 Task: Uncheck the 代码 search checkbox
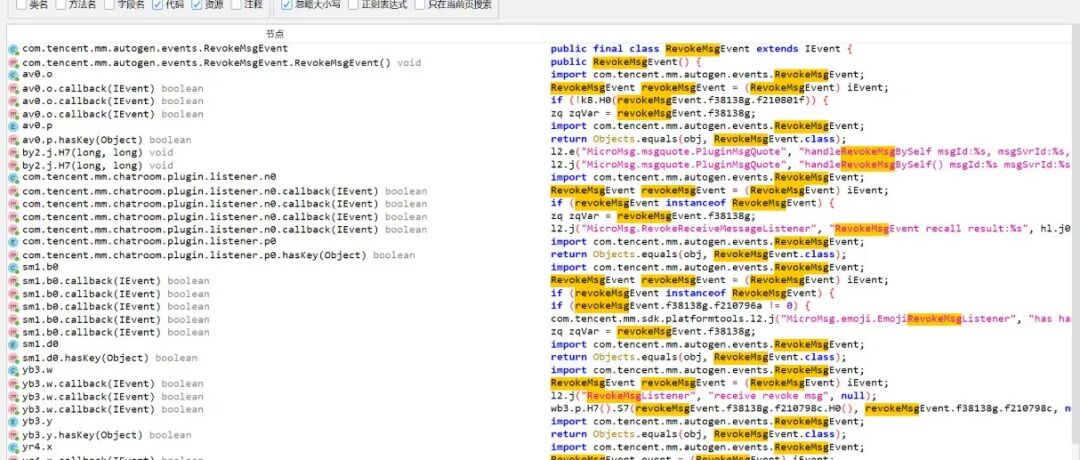point(158,4)
